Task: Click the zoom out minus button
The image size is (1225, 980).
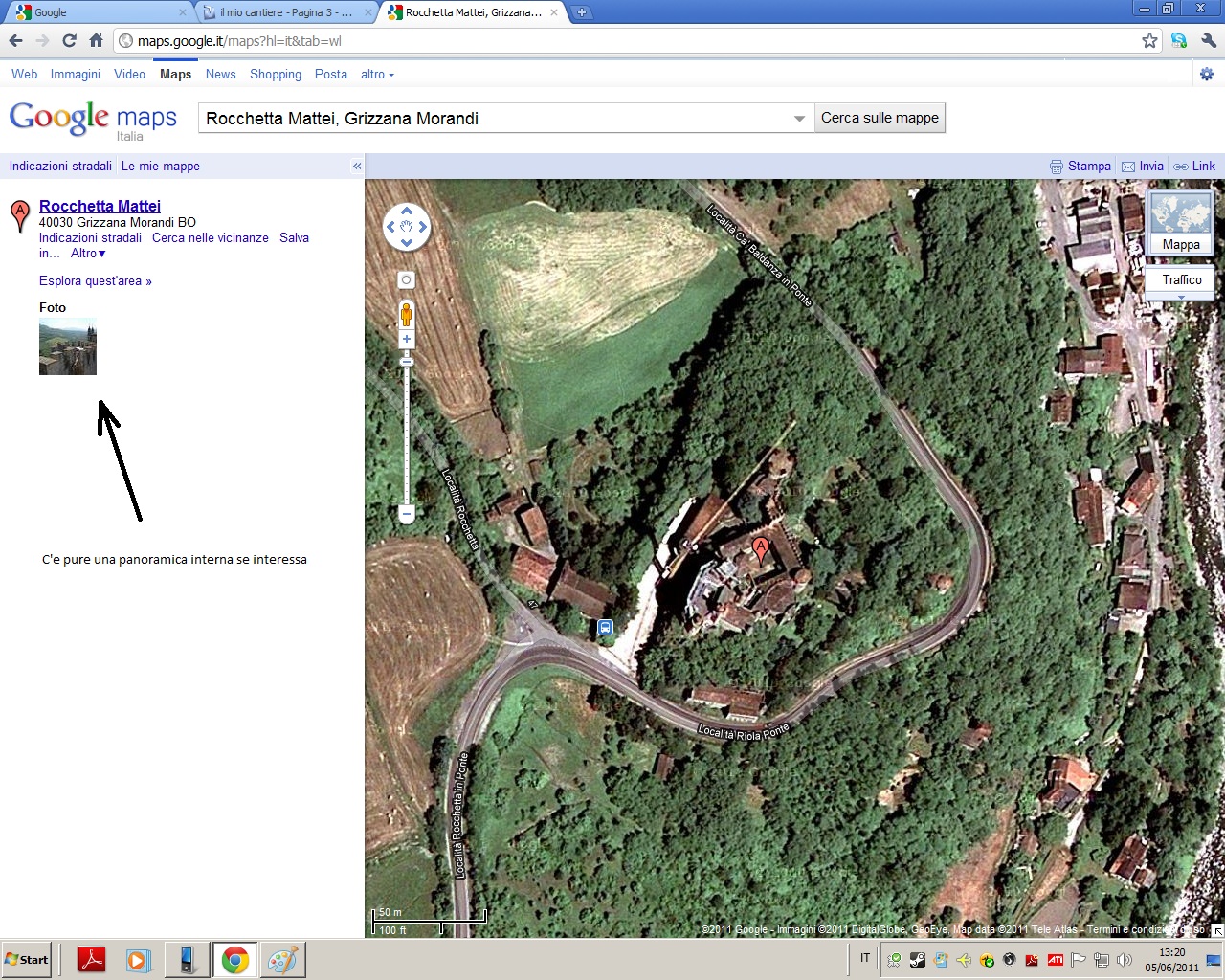Action: (x=407, y=514)
